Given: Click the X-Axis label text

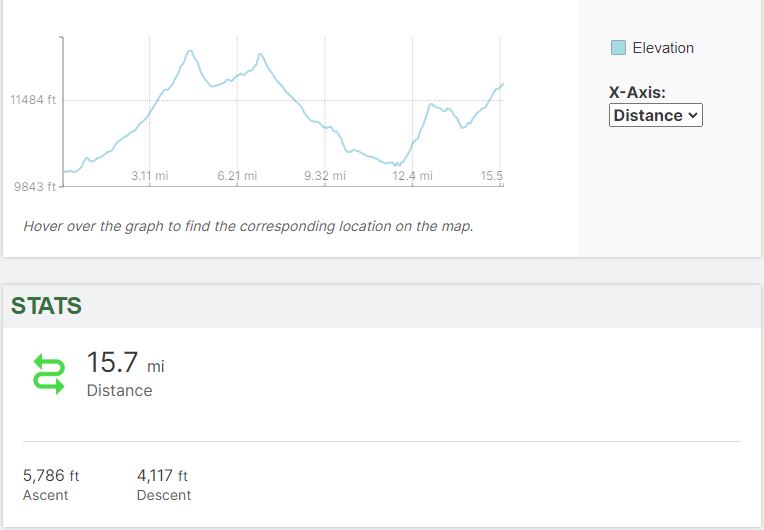Looking at the screenshot, I should [637, 93].
